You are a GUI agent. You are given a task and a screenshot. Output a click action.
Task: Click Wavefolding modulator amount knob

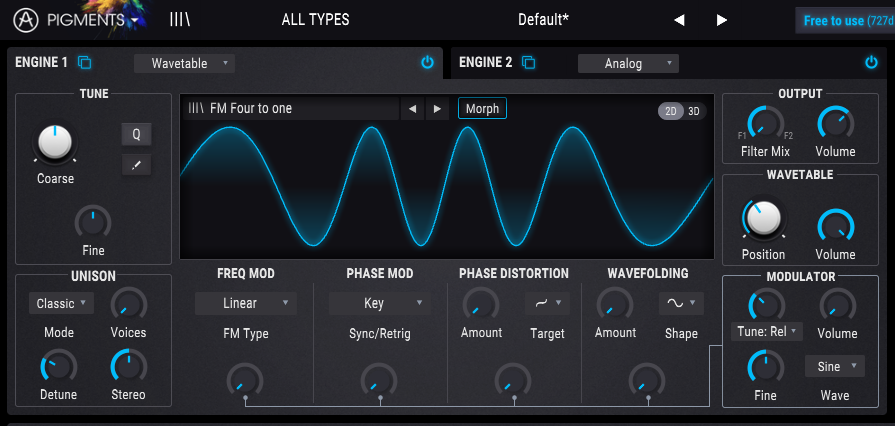pos(647,380)
